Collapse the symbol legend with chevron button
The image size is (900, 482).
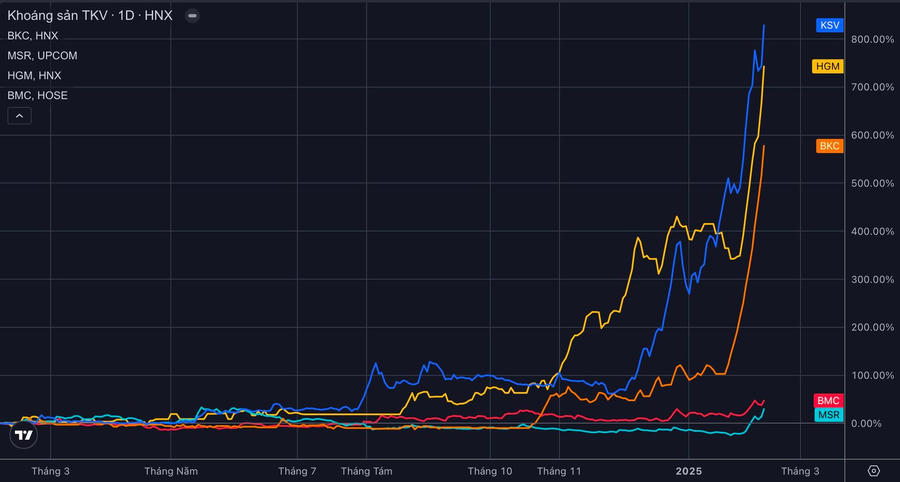coord(19,116)
